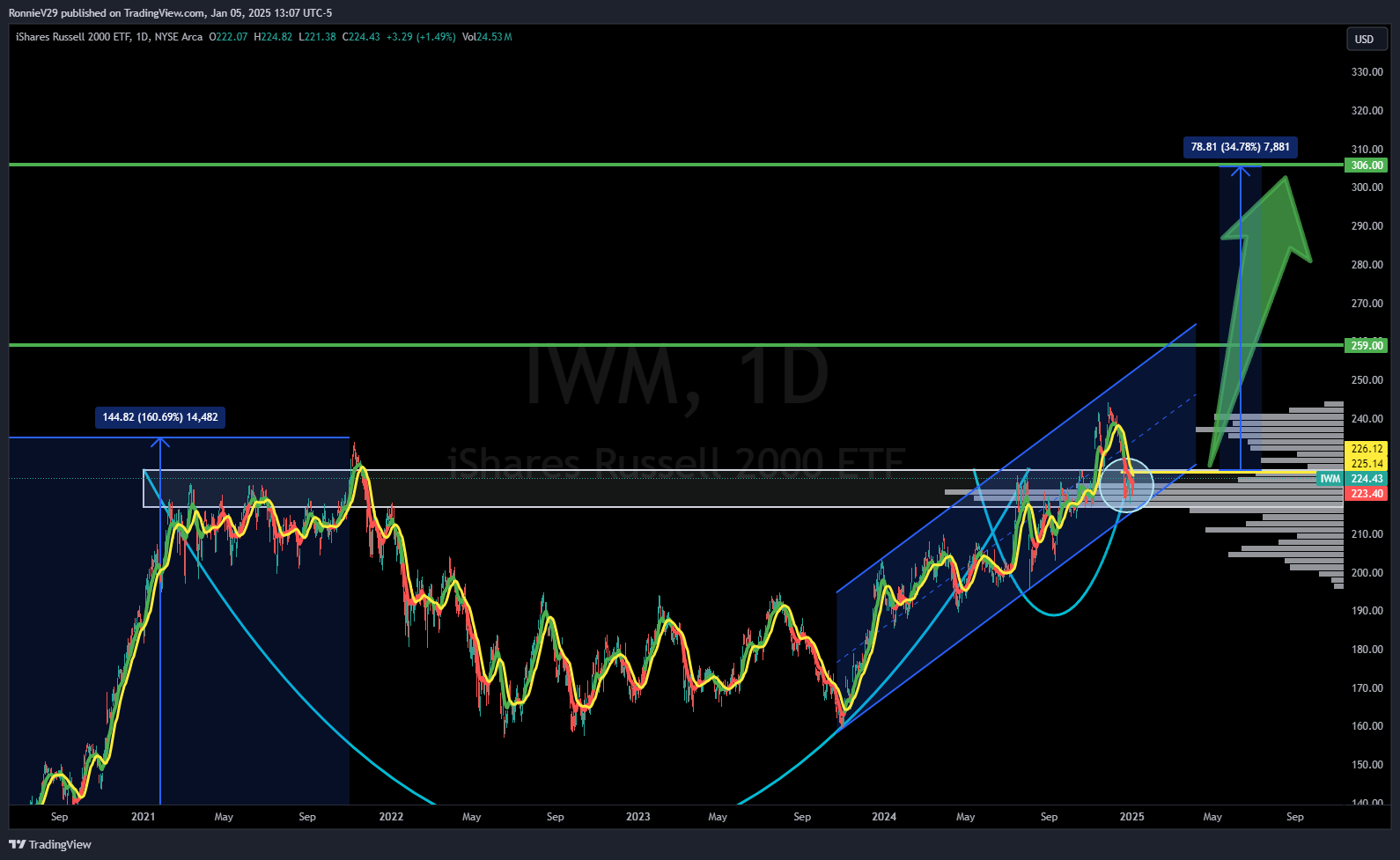The width and height of the screenshot is (1400, 860).
Task: Select the 144.82 (160.69%) measurement label
Action: pyautogui.click(x=160, y=417)
